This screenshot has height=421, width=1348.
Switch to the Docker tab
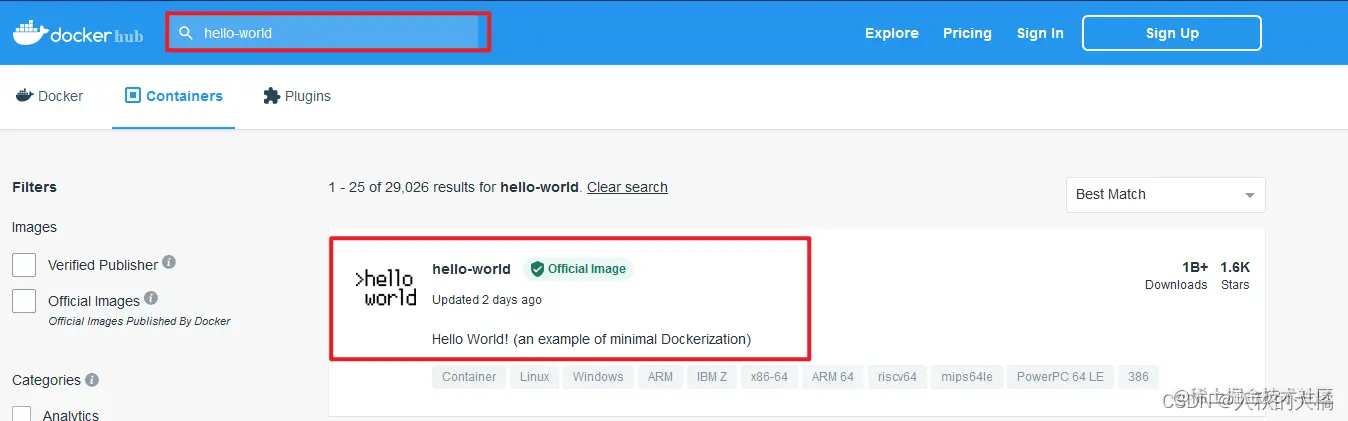[x=49, y=96]
